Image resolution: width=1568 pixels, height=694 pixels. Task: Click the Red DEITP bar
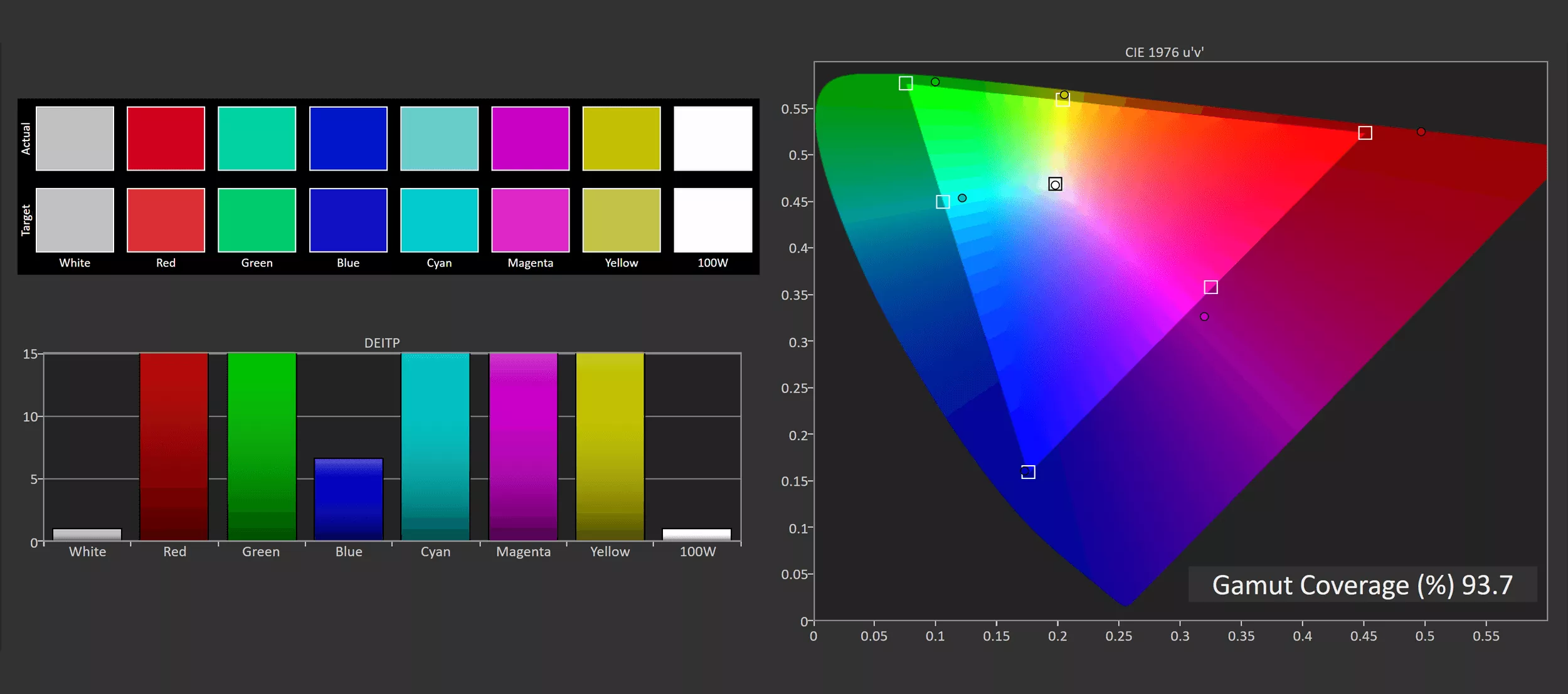pos(174,446)
